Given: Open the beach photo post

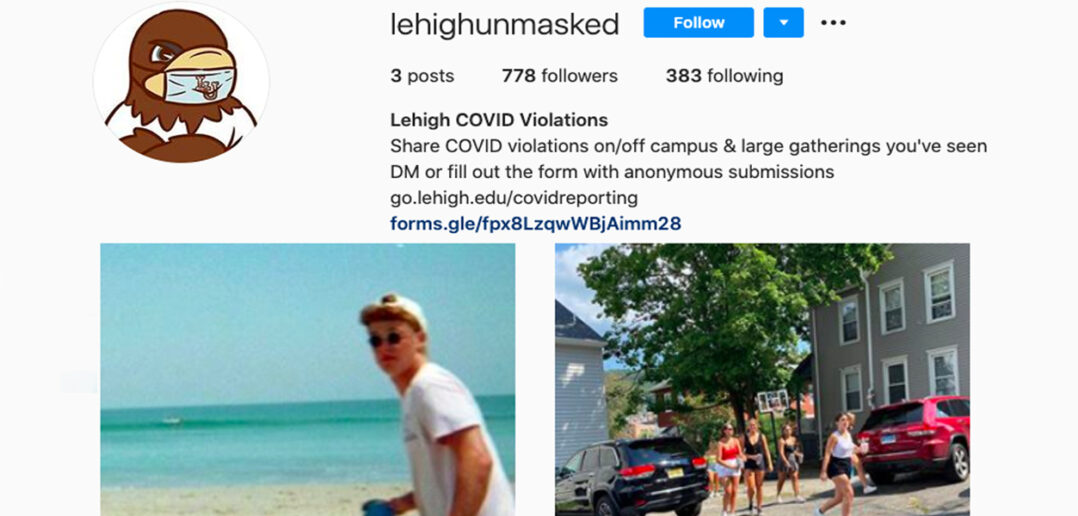Looking at the screenshot, I should (x=307, y=379).
